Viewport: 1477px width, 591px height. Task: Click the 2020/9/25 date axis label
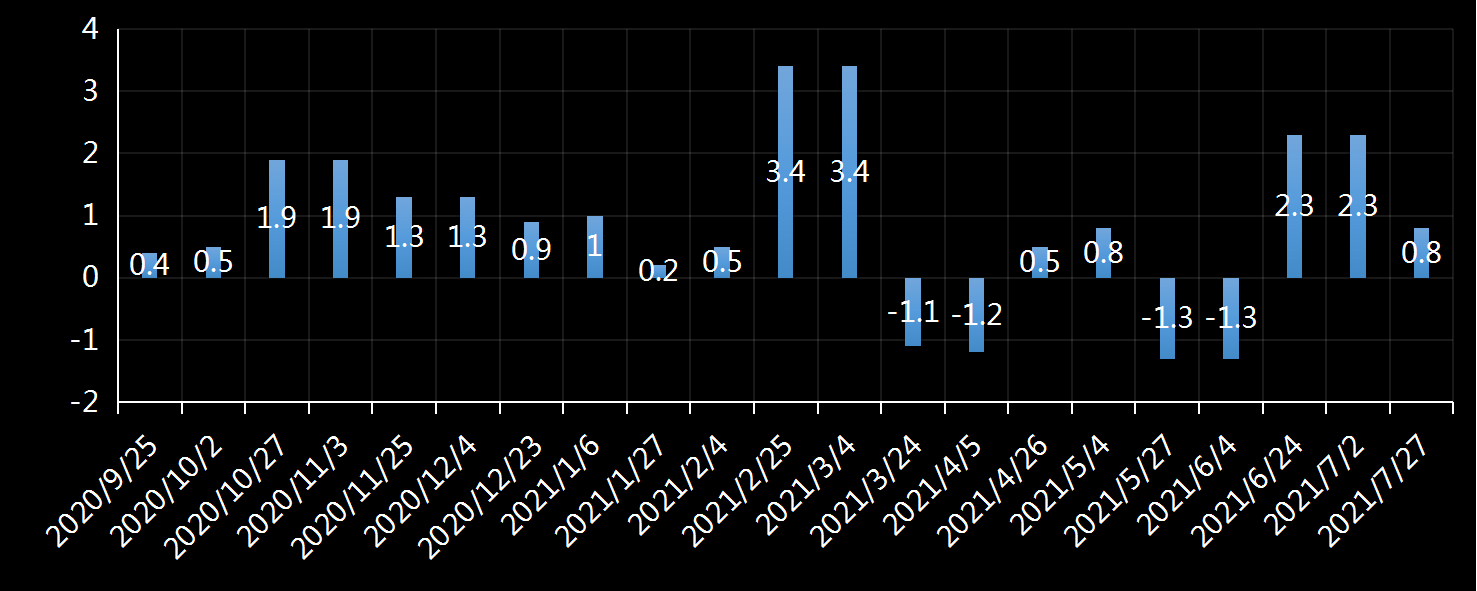pyautogui.click(x=105, y=490)
